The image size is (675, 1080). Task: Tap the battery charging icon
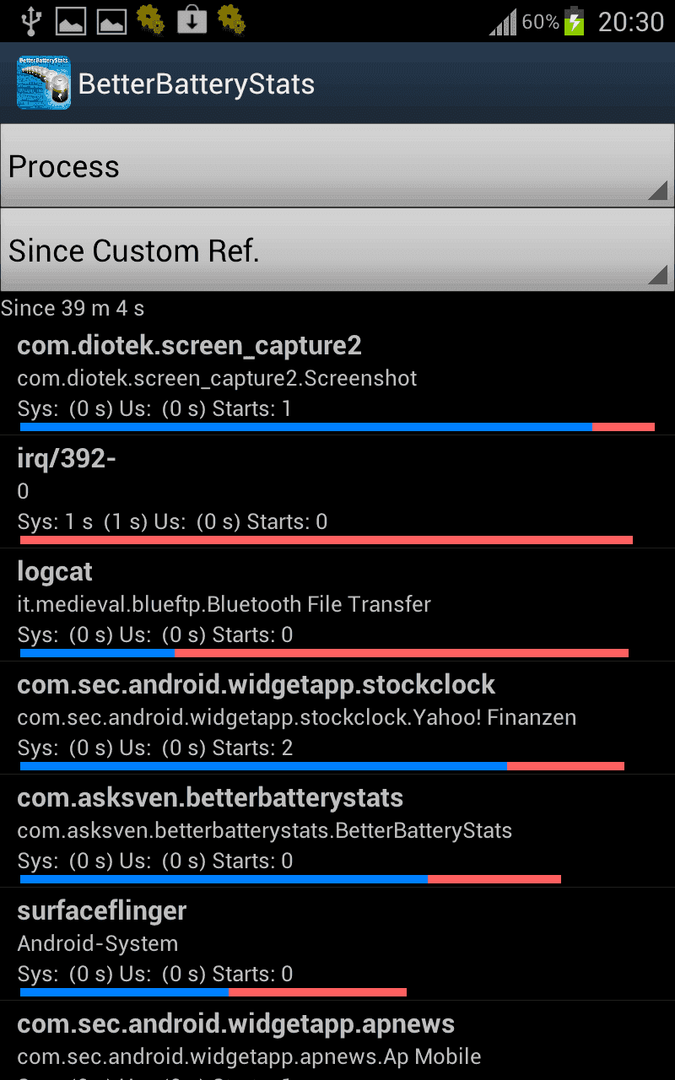click(574, 21)
